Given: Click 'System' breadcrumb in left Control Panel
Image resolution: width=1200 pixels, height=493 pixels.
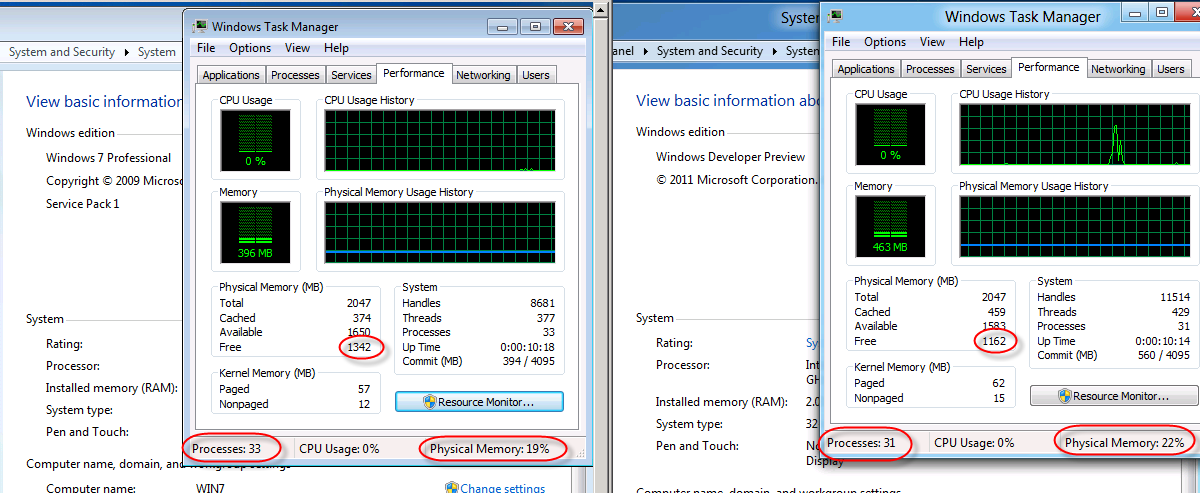Looking at the screenshot, I should 157,52.
